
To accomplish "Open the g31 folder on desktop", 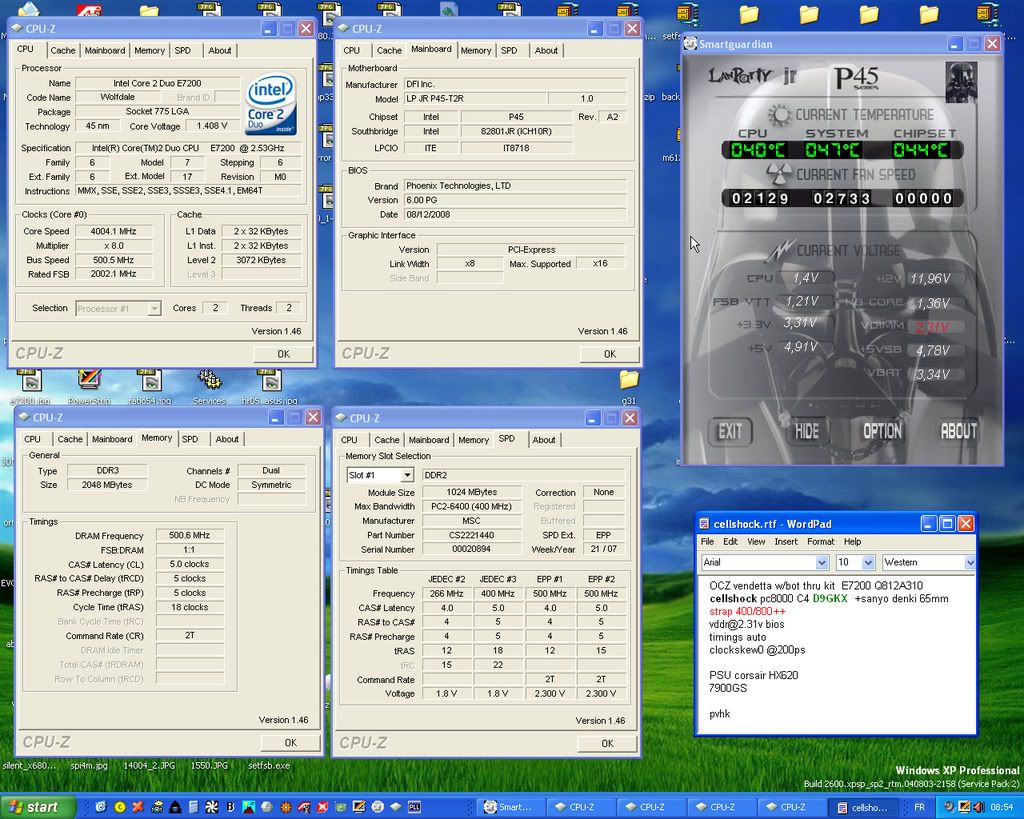I will click(x=628, y=381).
